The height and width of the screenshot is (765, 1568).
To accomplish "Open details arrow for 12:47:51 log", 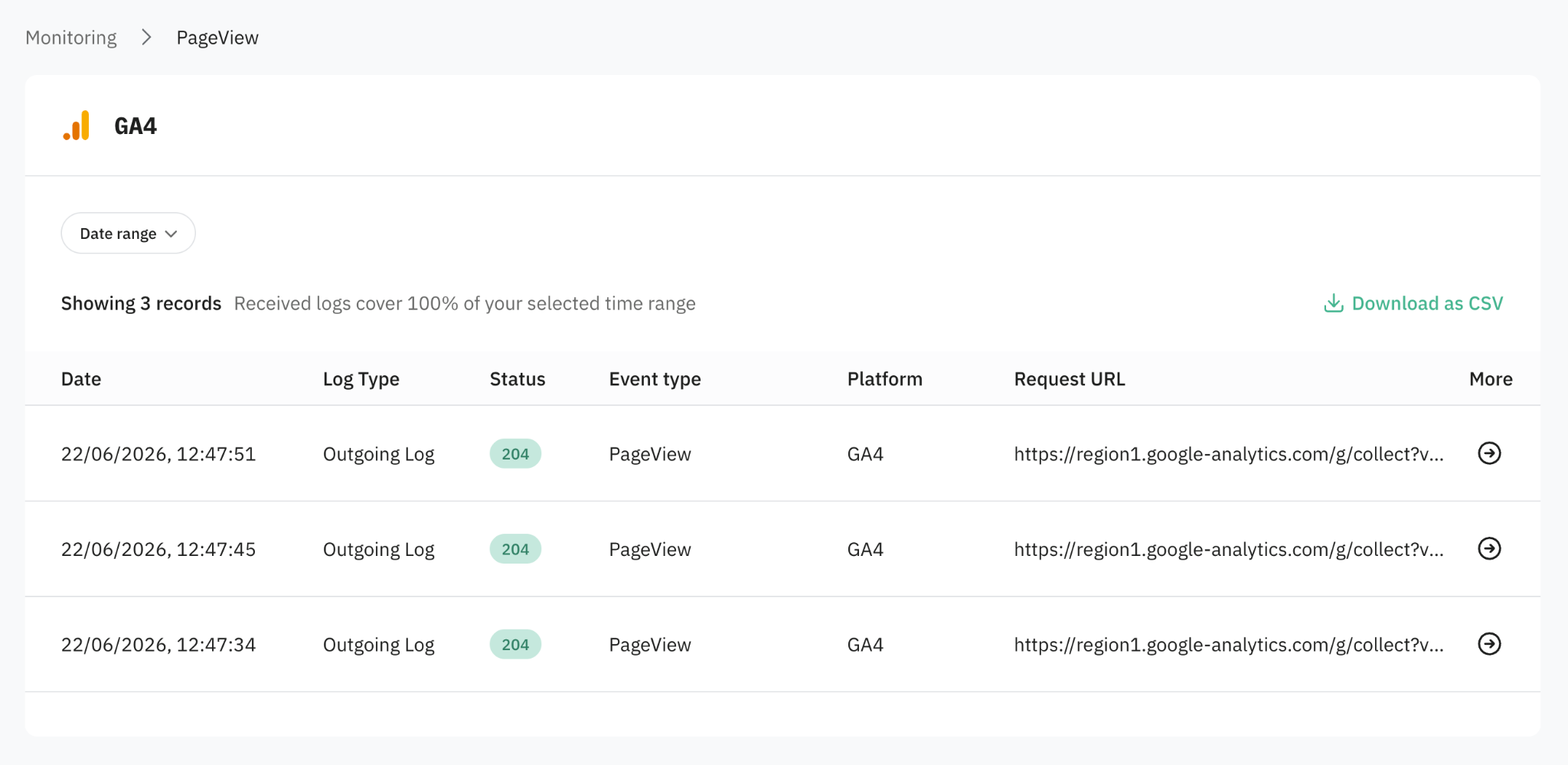I will pyautogui.click(x=1489, y=453).
